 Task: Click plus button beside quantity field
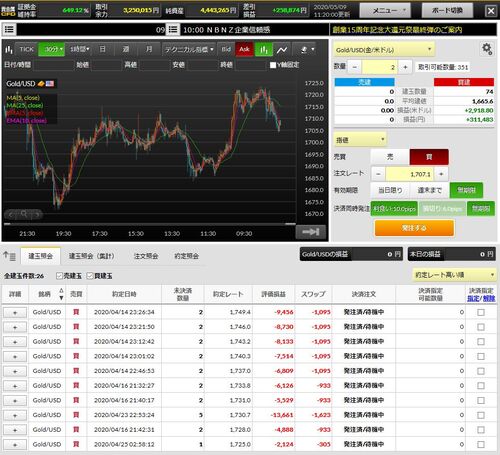[405, 67]
